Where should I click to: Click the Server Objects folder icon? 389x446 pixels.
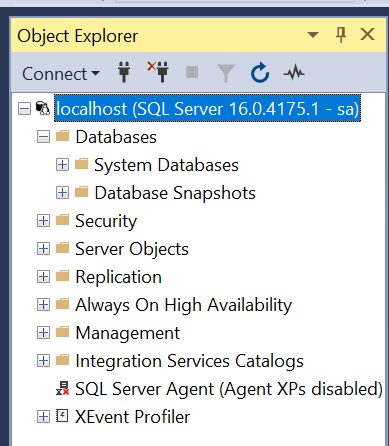pos(62,248)
